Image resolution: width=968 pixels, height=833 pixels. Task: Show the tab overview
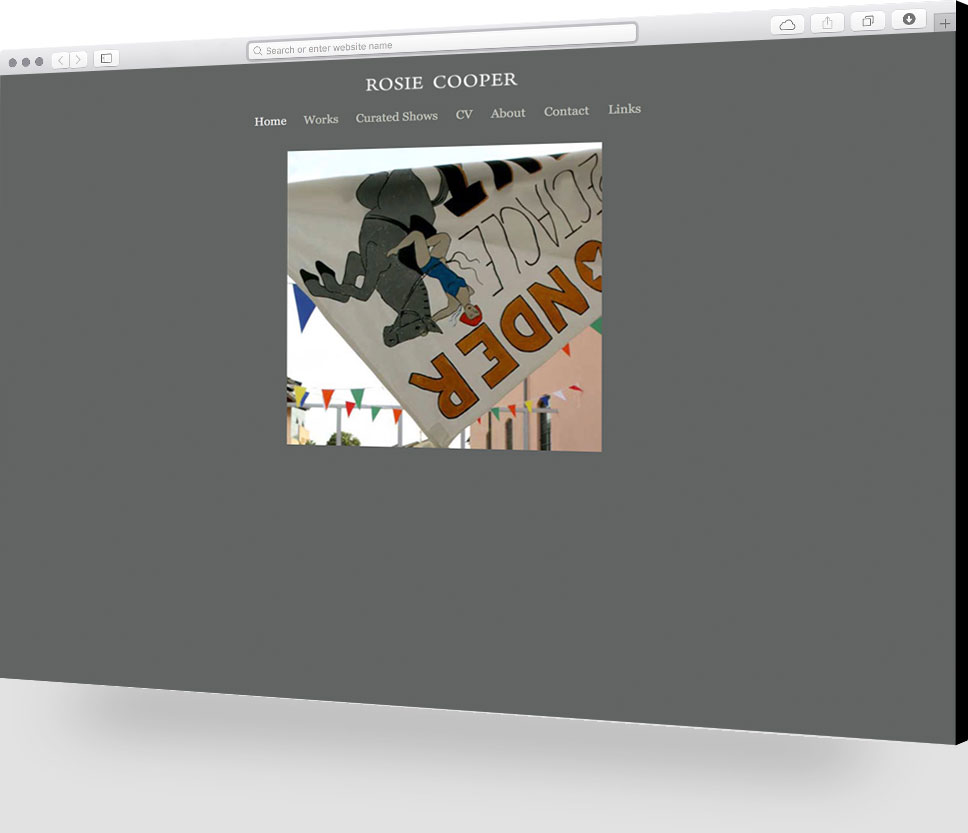coord(868,21)
